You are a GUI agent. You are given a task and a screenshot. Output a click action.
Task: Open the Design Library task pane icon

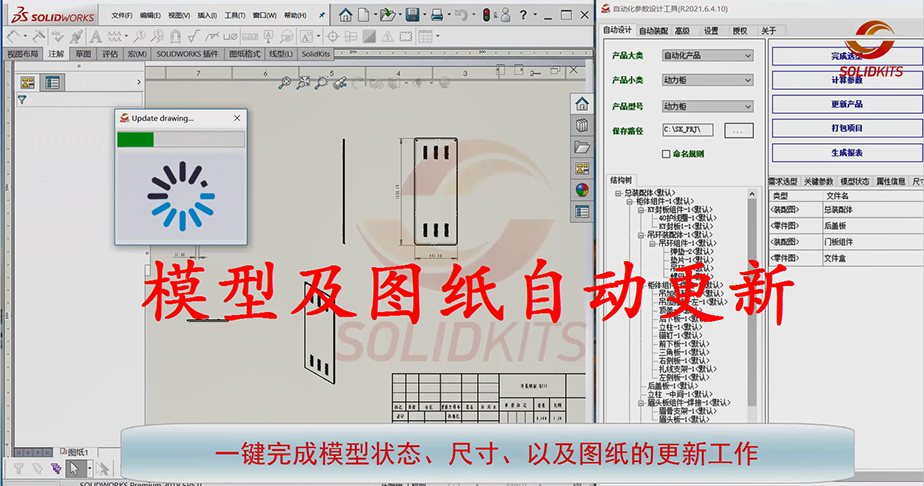click(582, 125)
